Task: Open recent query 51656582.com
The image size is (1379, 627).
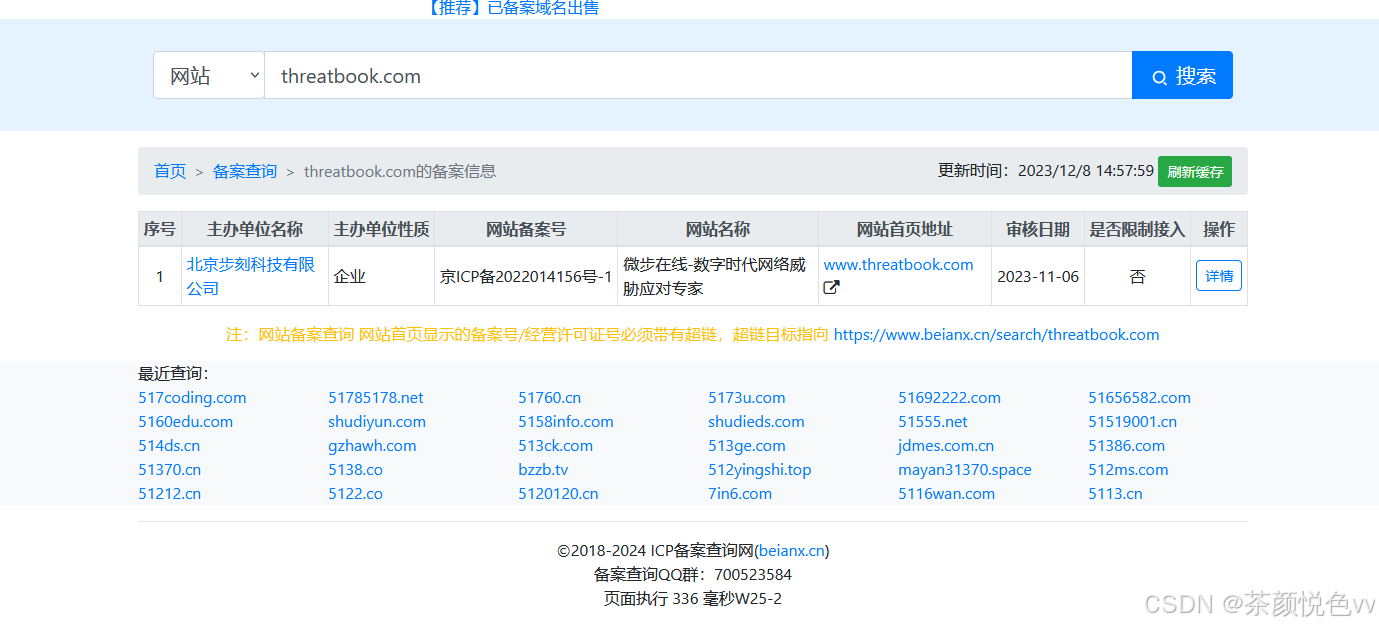Action: [x=1139, y=398]
